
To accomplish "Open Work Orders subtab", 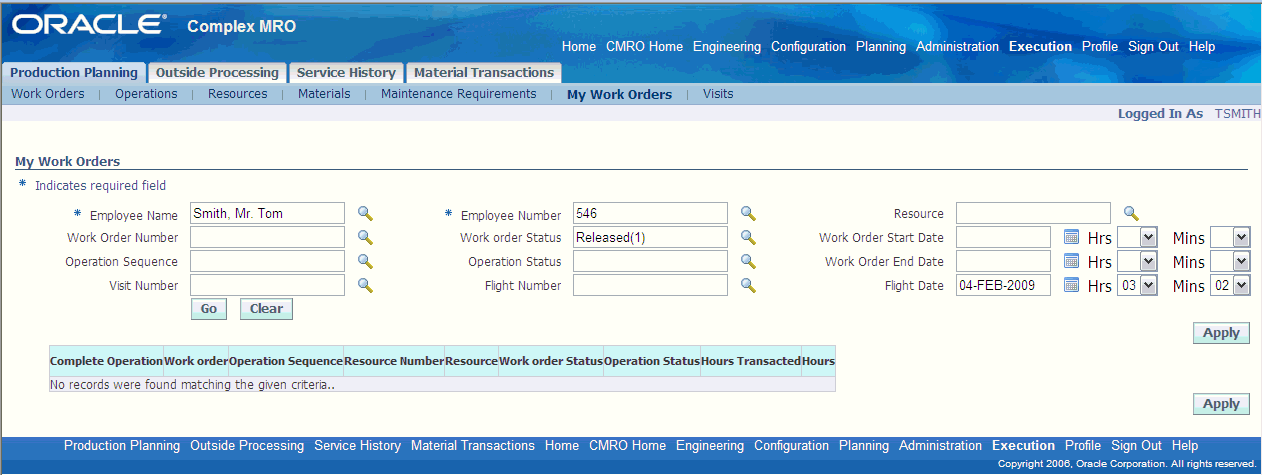I will point(48,94).
